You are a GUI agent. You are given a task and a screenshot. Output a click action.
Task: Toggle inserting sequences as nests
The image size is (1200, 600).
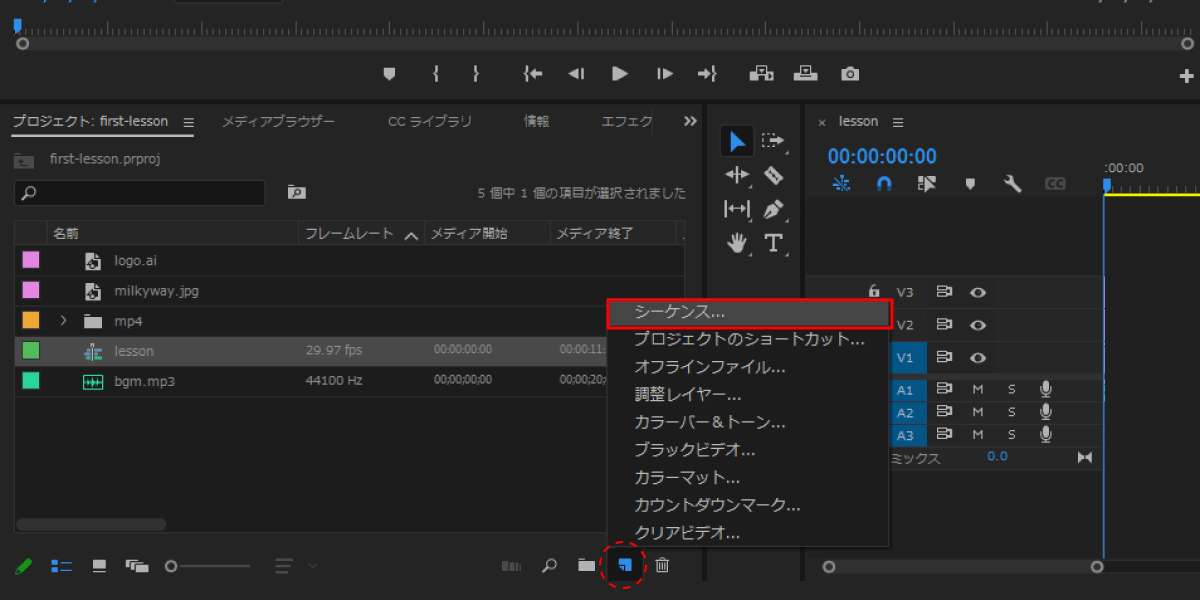(x=842, y=183)
